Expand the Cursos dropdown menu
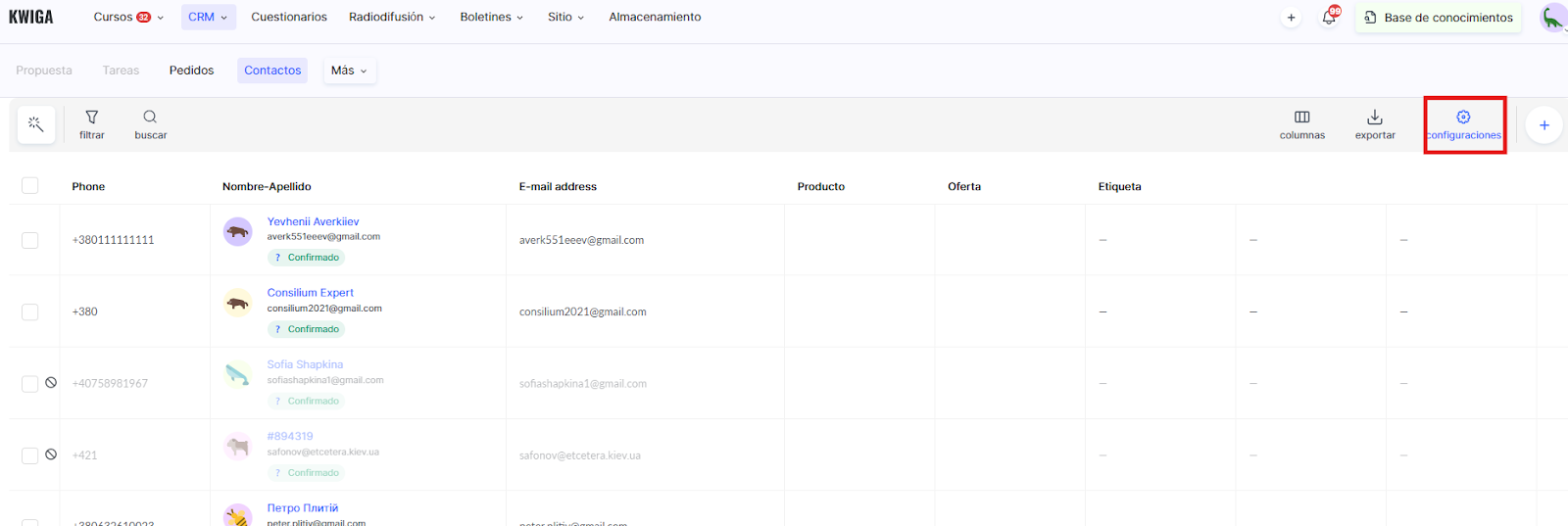 click(127, 17)
